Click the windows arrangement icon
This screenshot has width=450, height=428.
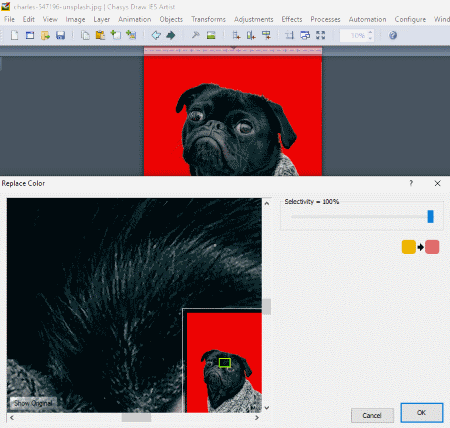click(305, 35)
